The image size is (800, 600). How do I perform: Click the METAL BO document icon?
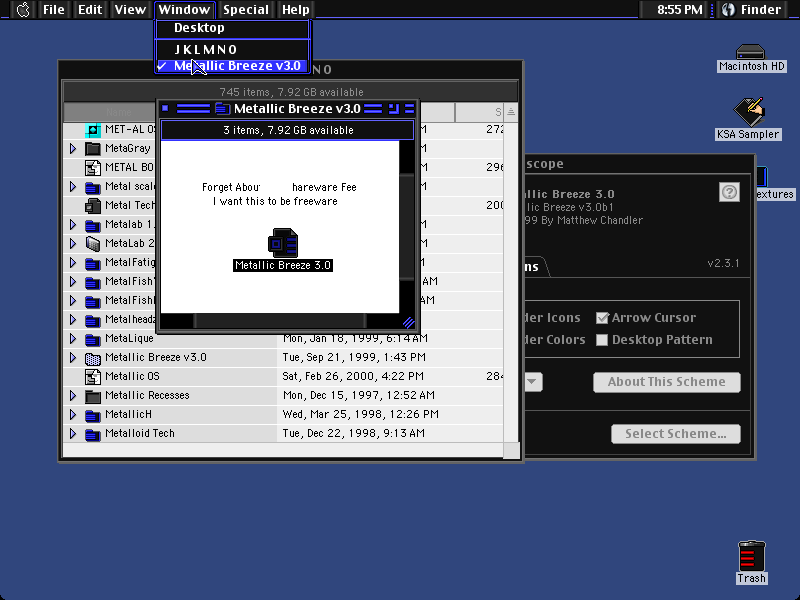(x=92, y=168)
